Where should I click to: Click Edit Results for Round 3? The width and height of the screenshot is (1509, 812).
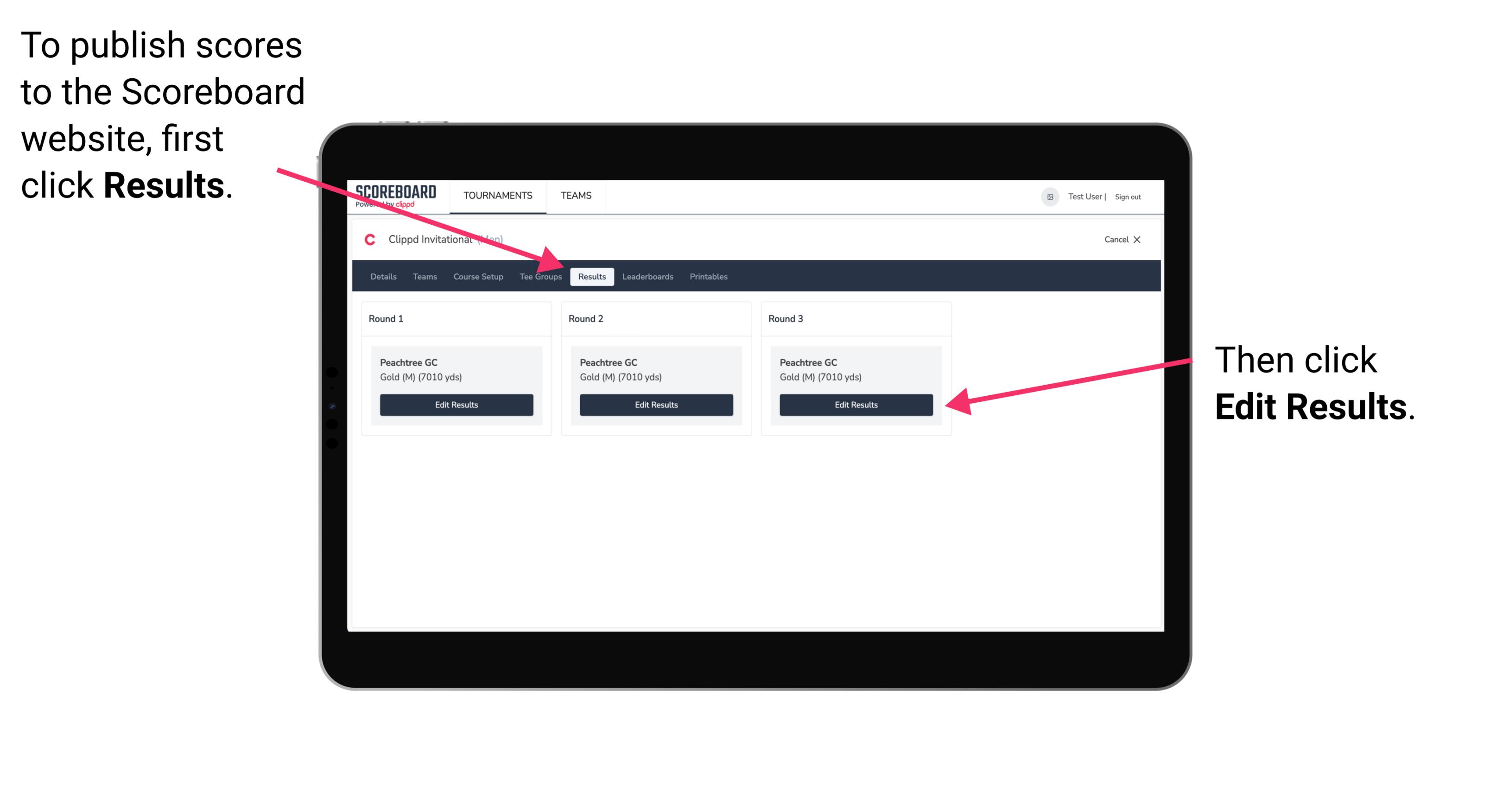pos(855,405)
